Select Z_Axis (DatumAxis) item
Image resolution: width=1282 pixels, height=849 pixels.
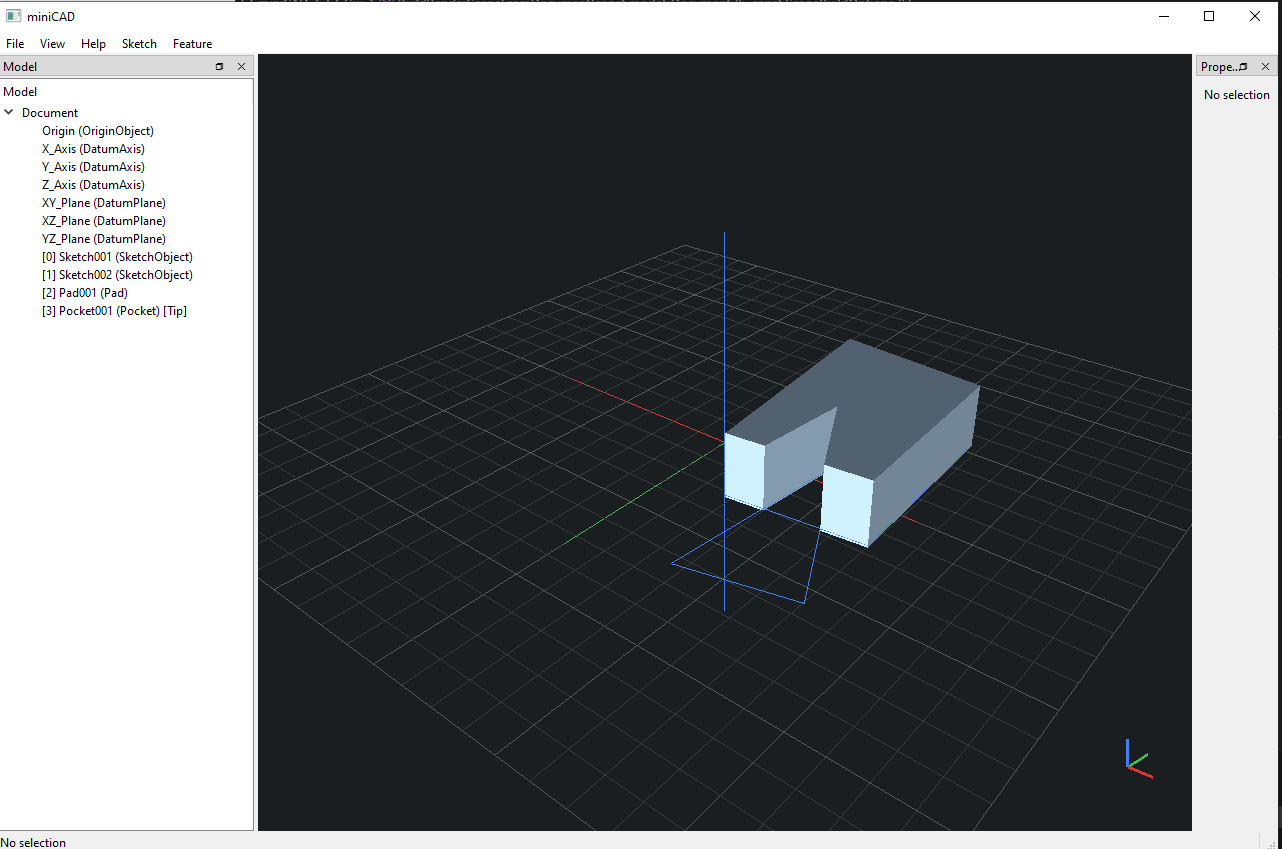point(93,185)
